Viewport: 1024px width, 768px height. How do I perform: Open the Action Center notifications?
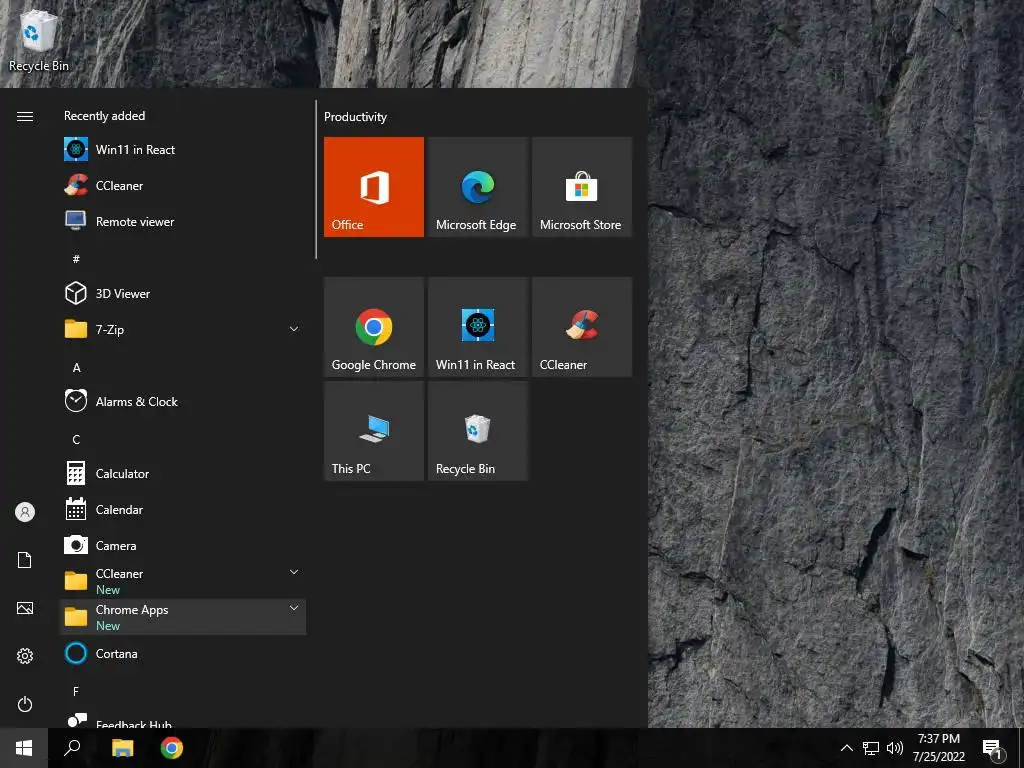pyautogui.click(x=993, y=750)
